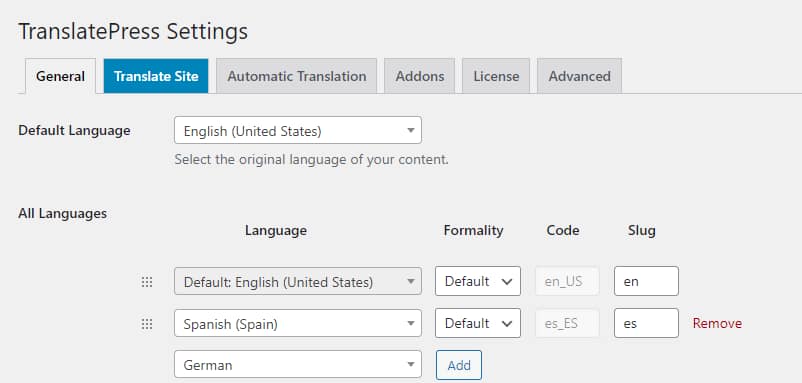The width and height of the screenshot is (802, 383).
Task: Open the Automatic Translation tab
Action: click(x=297, y=76)
